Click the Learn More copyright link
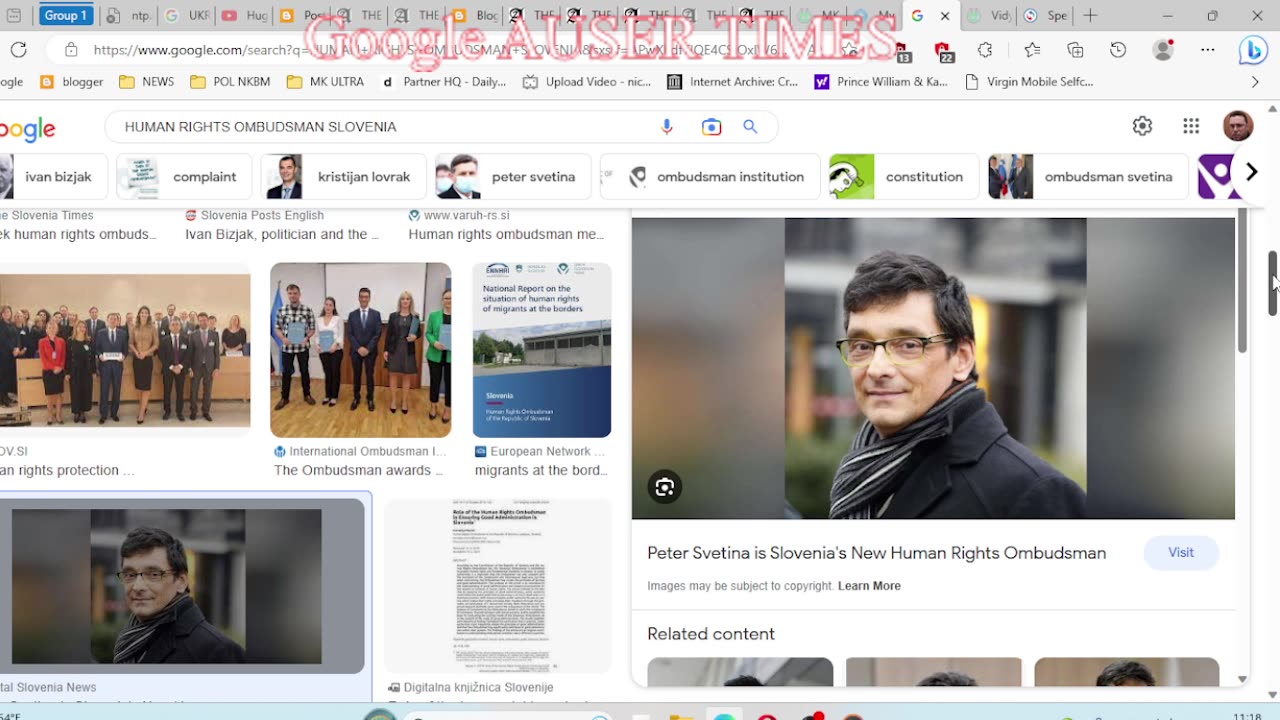This screenshot has width=1280, height=720. click(869, 586)
